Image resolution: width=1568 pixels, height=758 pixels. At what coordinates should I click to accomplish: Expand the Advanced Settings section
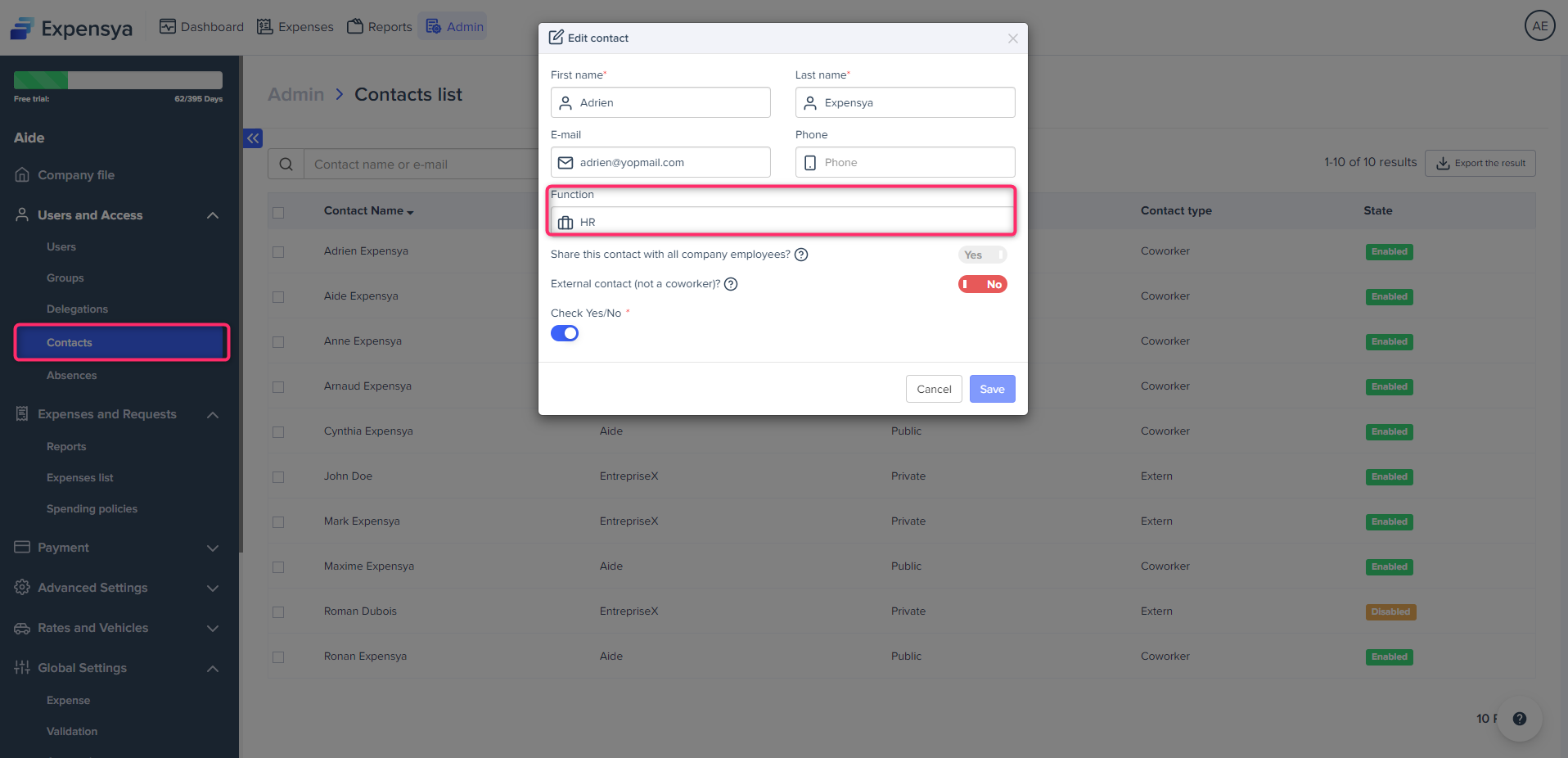(x=213, y=588)
